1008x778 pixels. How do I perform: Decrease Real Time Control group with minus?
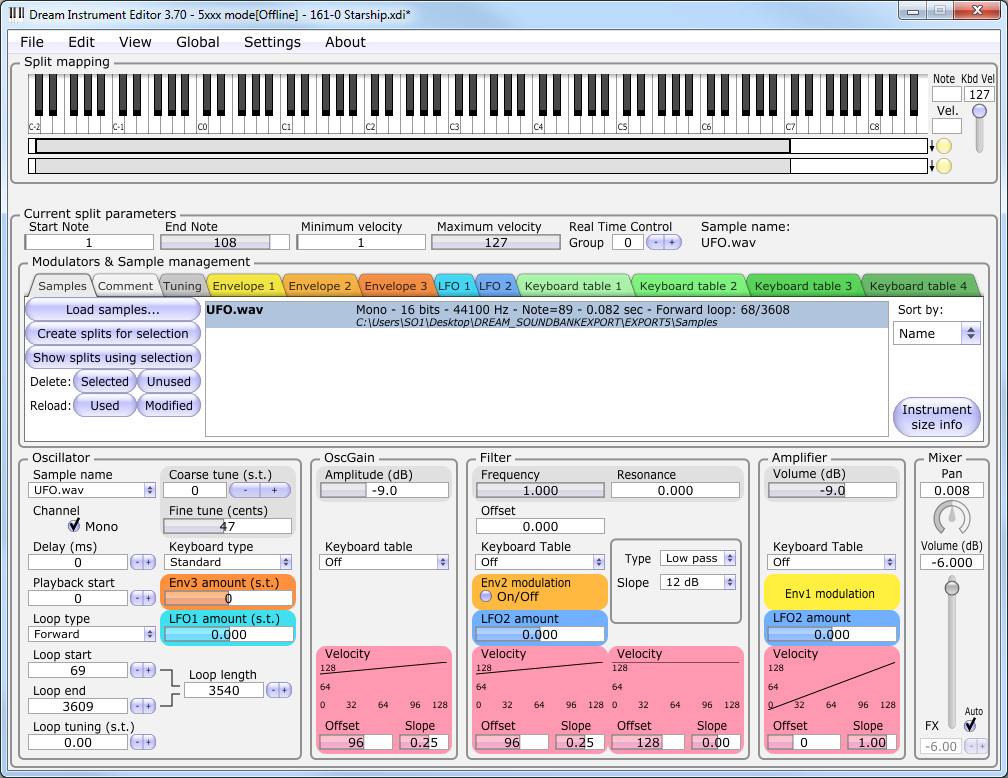[x=656, y=242]
